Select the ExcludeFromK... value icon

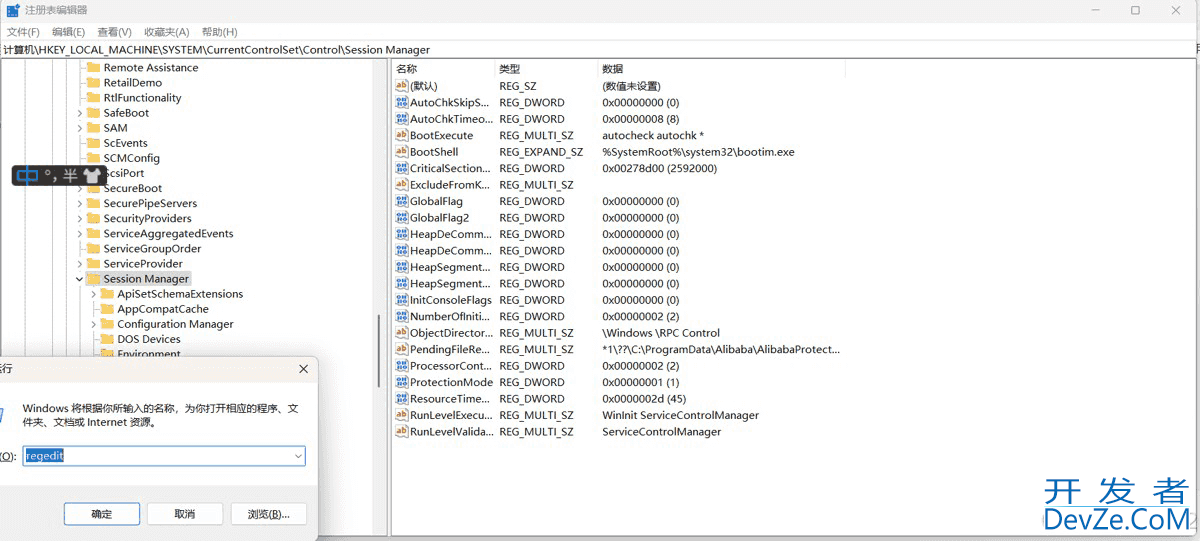click(x=402, y=185)
